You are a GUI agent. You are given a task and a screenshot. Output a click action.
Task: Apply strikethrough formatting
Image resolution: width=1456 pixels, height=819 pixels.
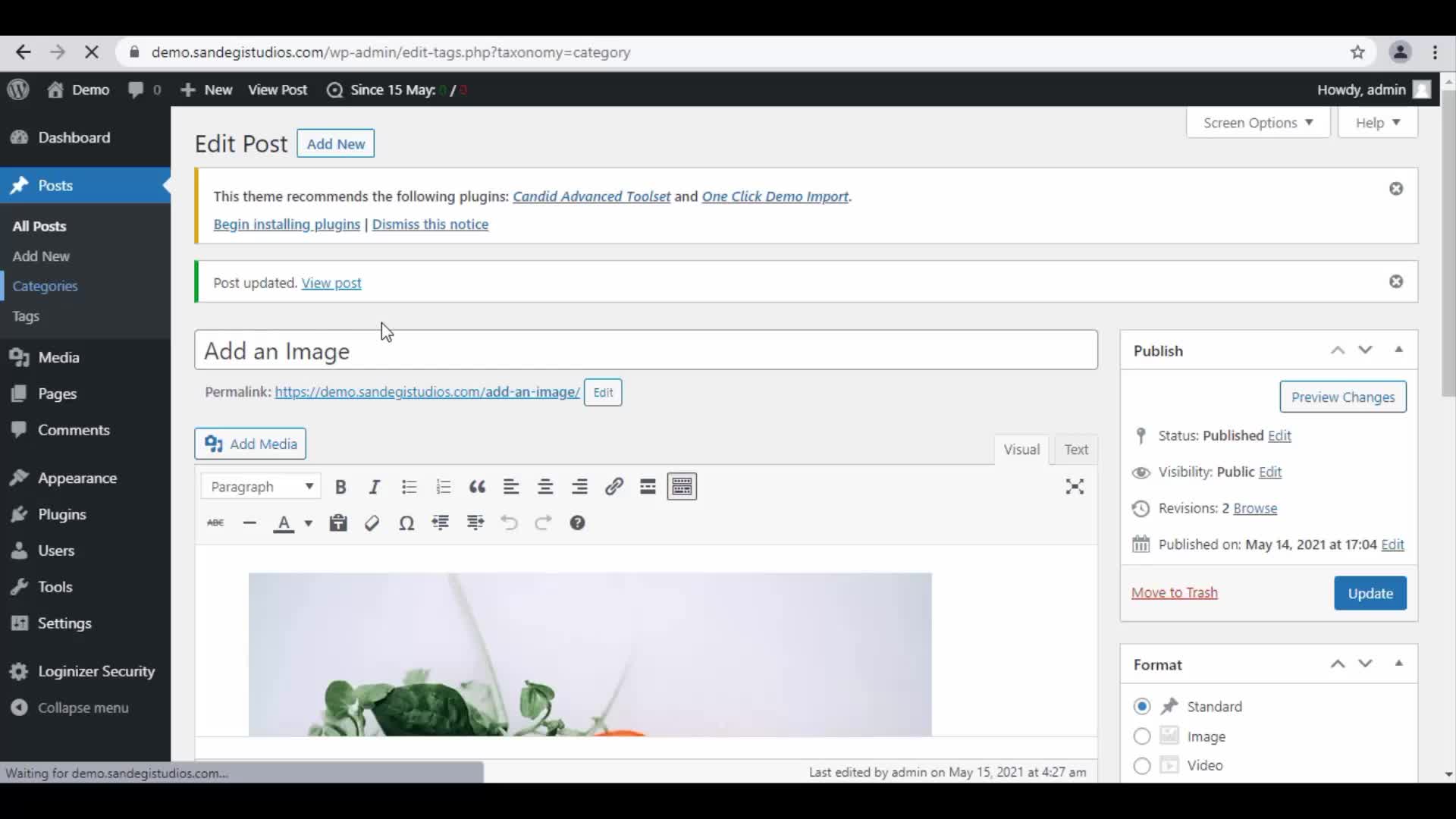click(215, 523)
